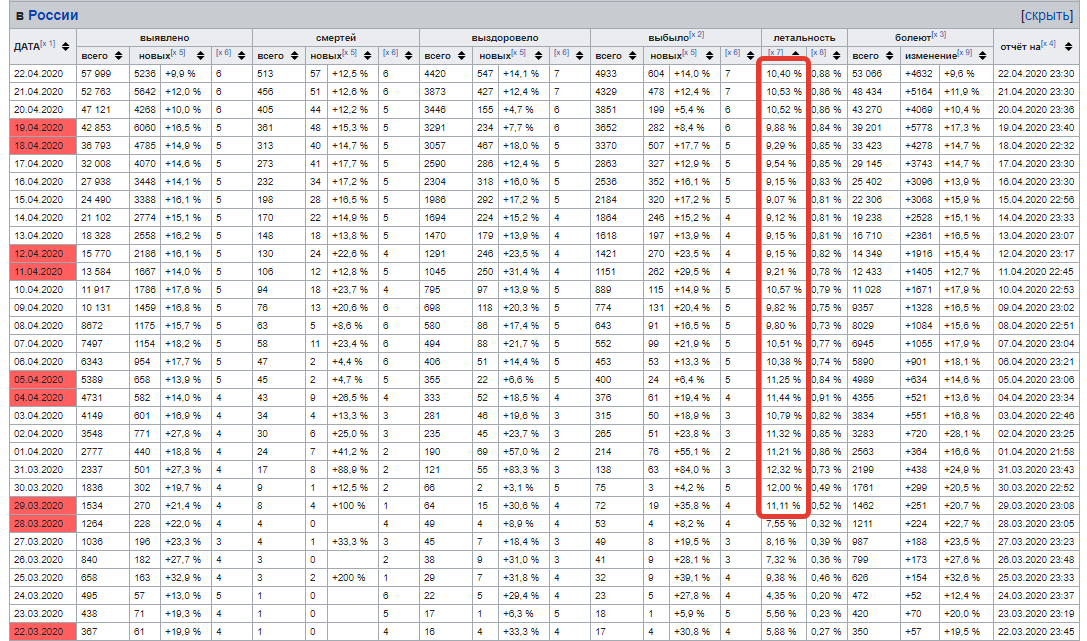Open footnote [x 9] beside изменение
The height and width of the screenshot is (641, 1087).
[x=964, y=52]
